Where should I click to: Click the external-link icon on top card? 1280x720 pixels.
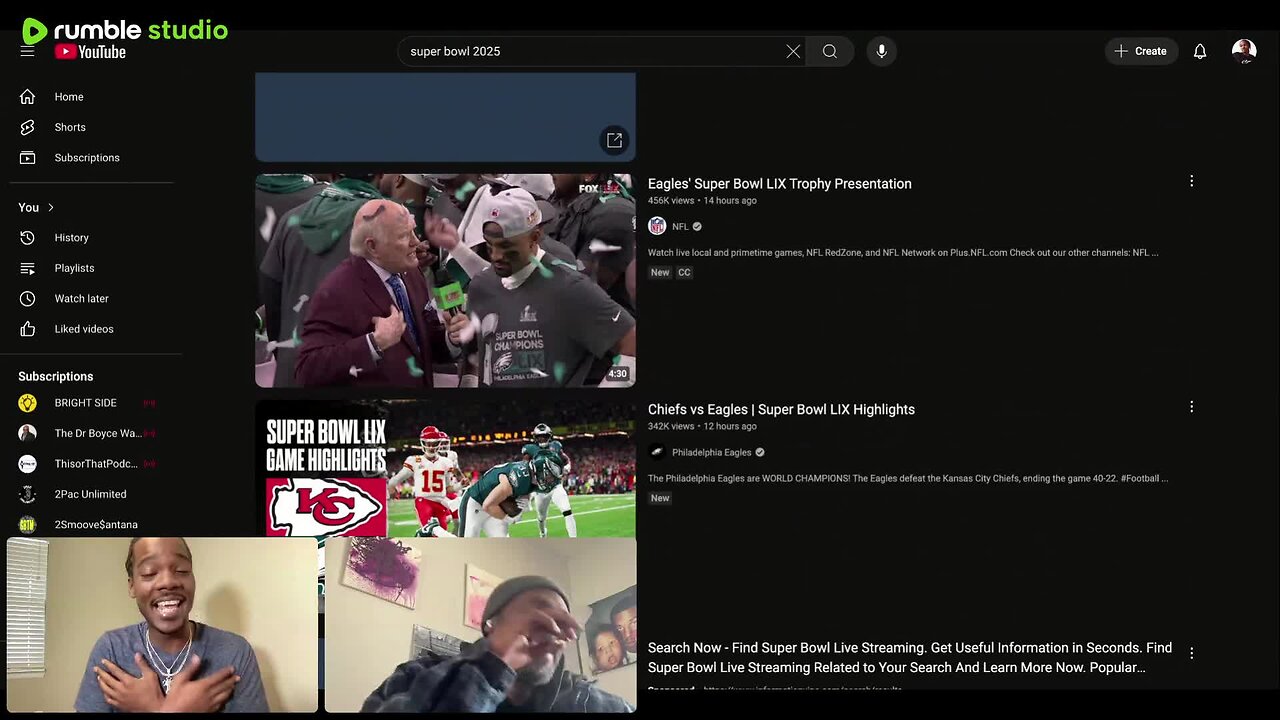(x=614, y=140)
